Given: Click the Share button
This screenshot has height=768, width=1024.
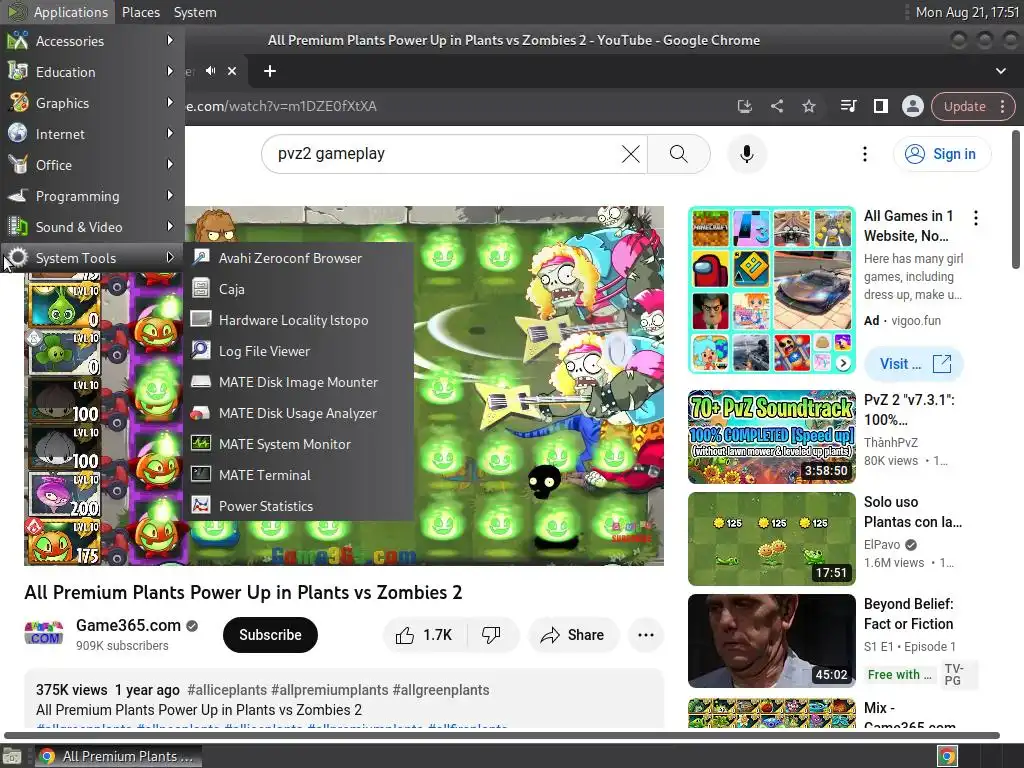Looking at the screenshot, I should [x=573, y=635].
